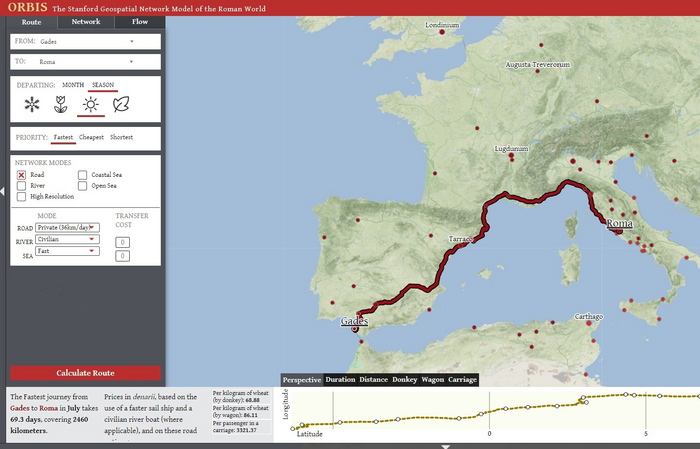Click the Carthago city marker on map
This screenshot has height=449, width=700.
tap(589, 323)
